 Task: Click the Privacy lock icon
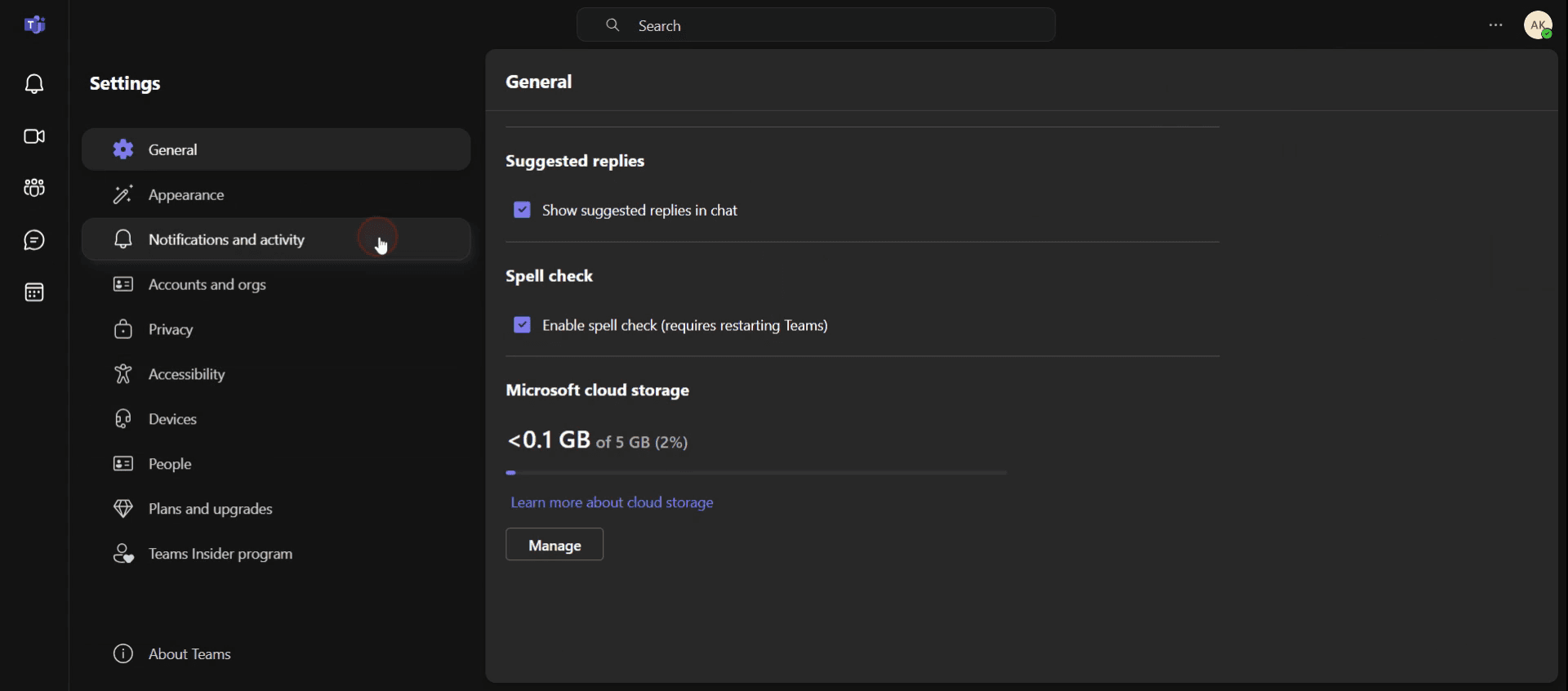(122, 329)
